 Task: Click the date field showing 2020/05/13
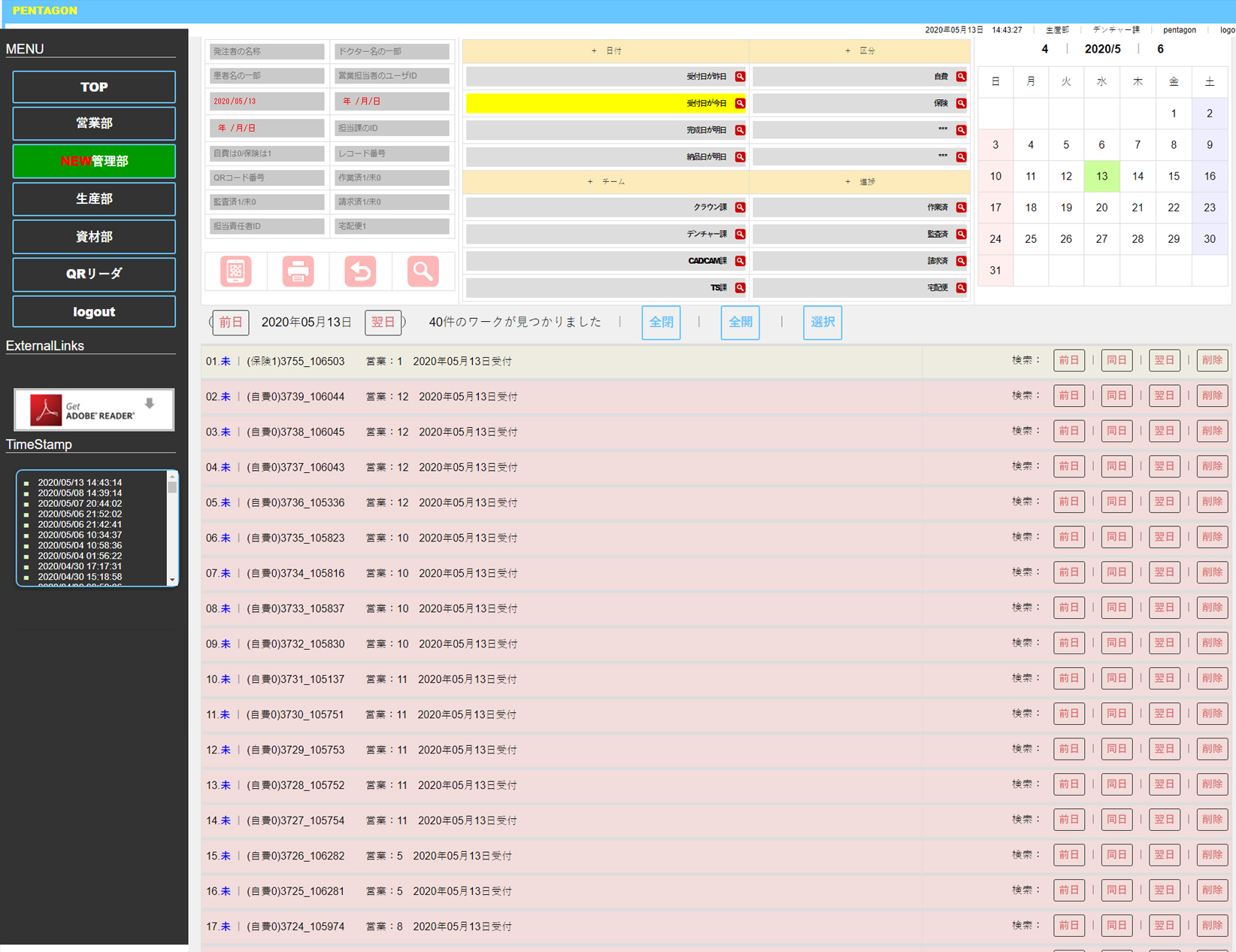pos(267,102)
